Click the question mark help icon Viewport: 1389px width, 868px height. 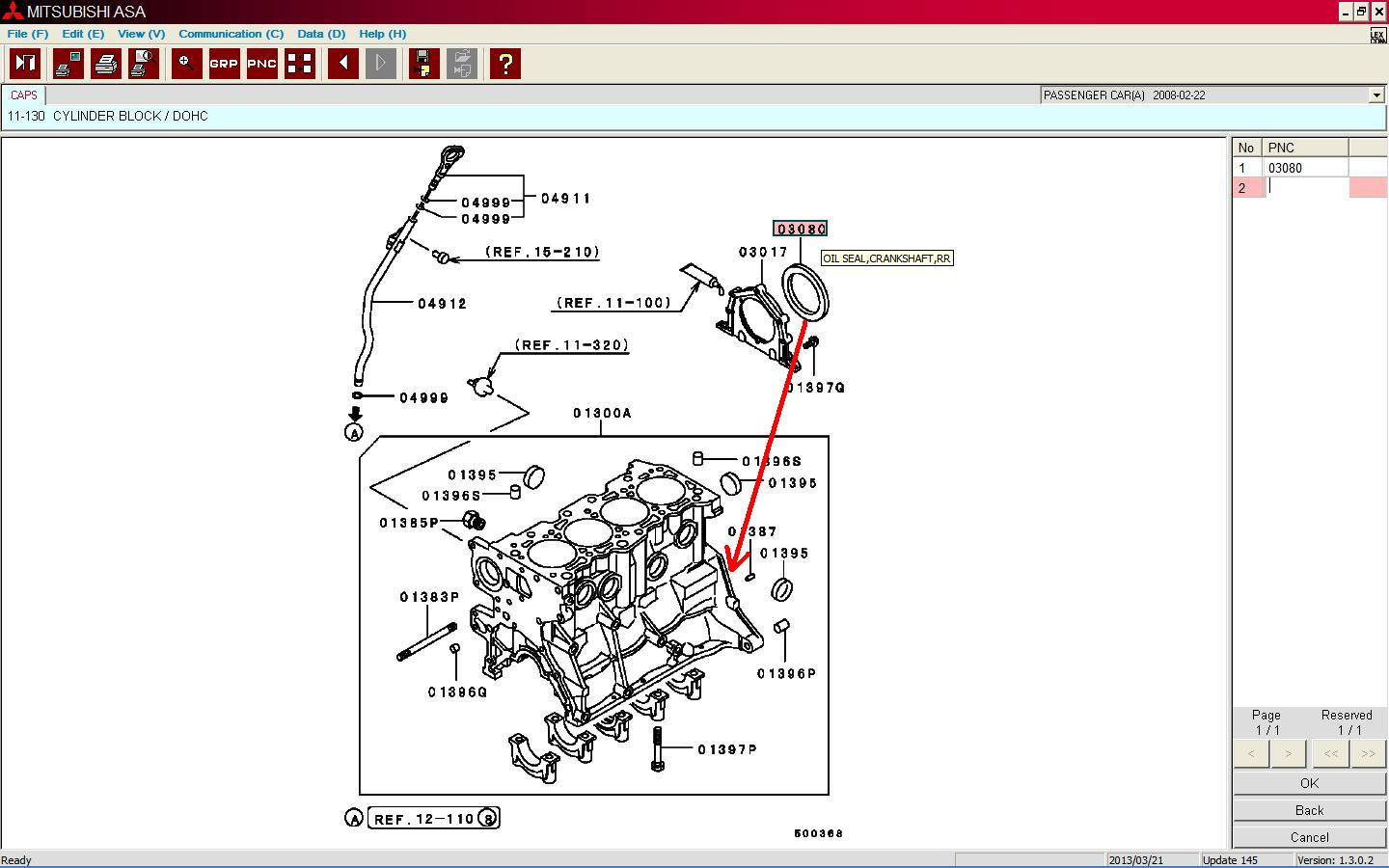[x=504, y=64]
